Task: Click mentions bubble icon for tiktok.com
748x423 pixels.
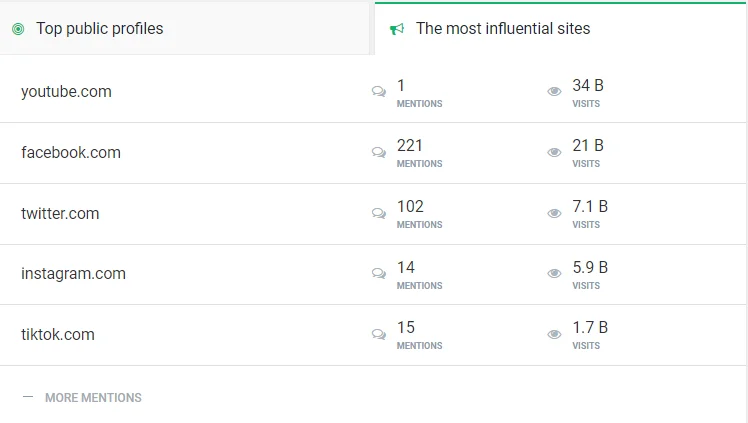Action: click(379, 334)
